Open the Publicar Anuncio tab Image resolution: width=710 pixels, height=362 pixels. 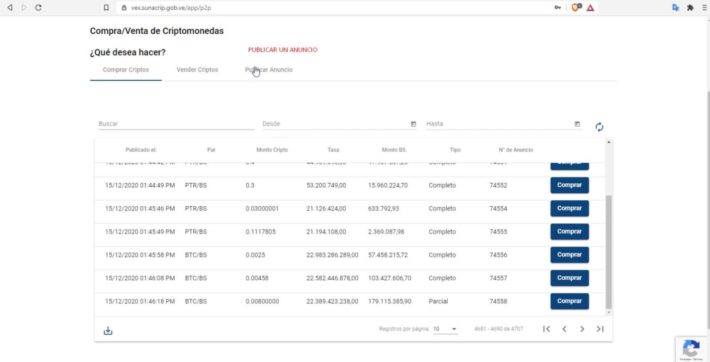[x=269, y=70]
